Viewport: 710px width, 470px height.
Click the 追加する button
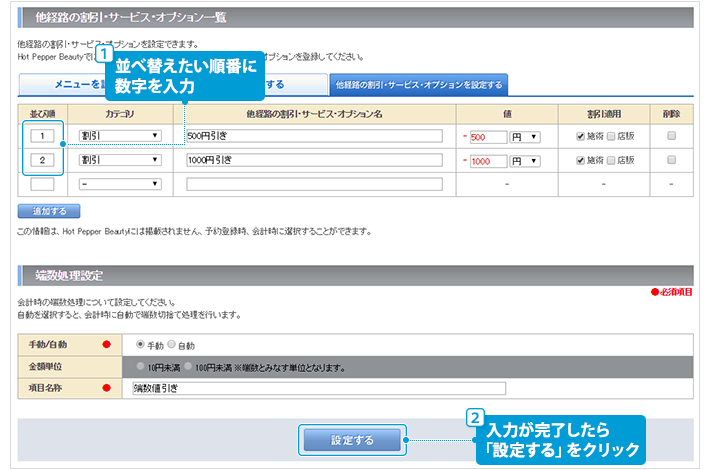49,212
